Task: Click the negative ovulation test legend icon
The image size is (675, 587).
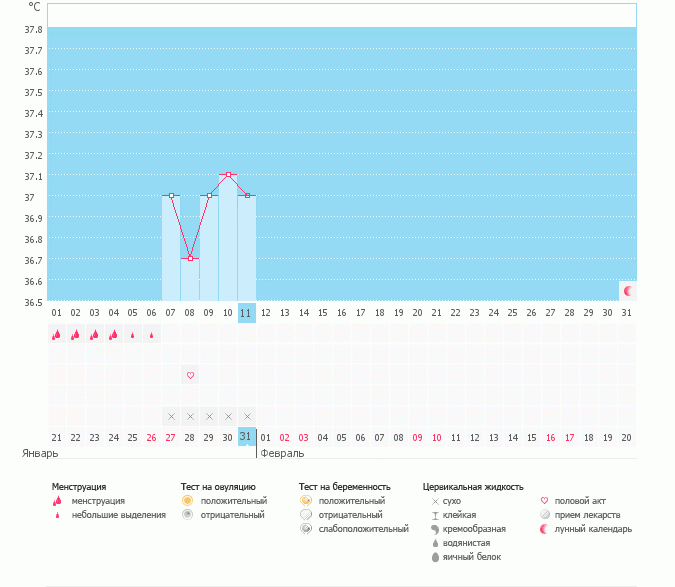Action: (187, 514)
